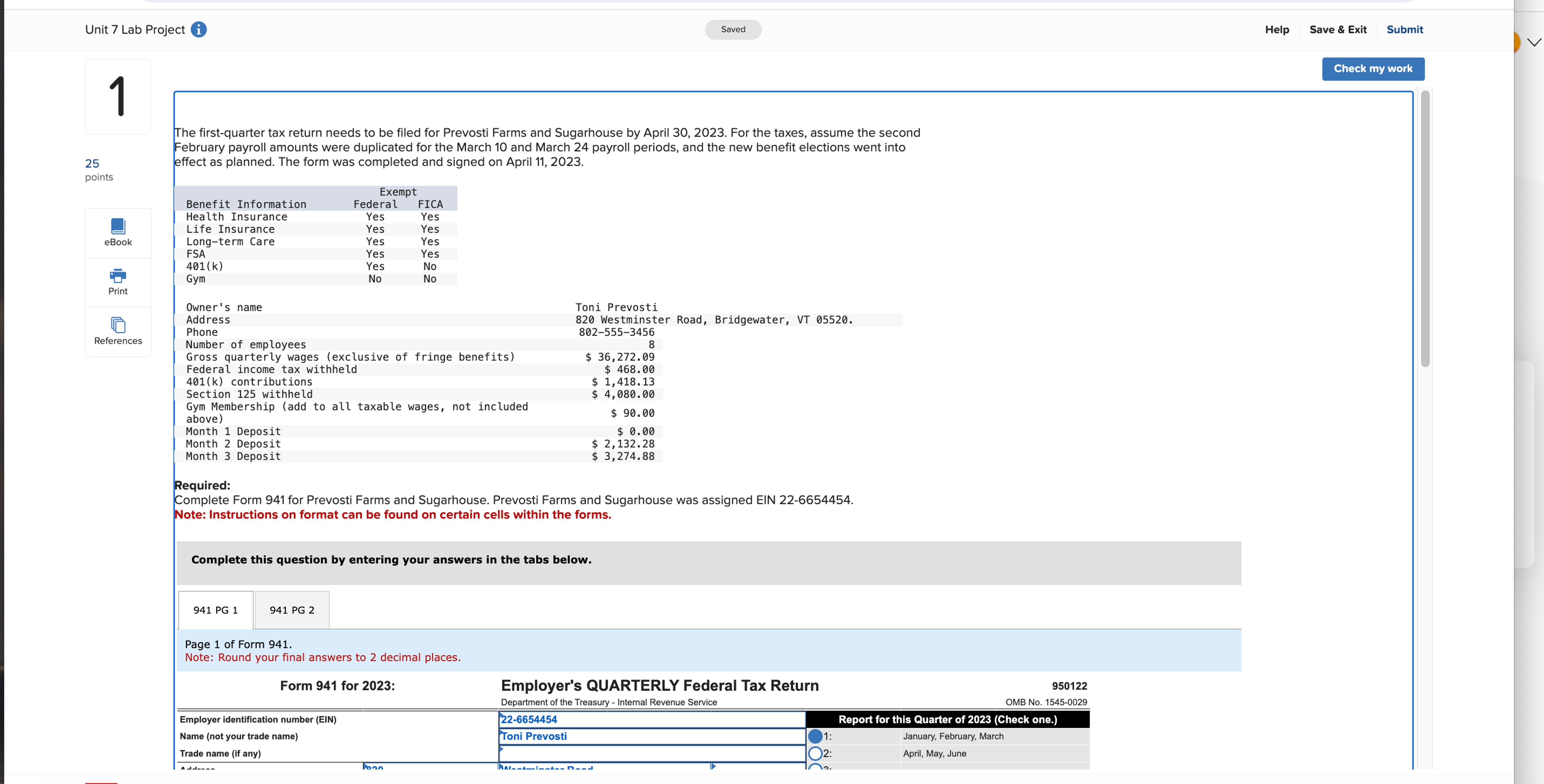This screenshot has width=1544, height=784.
Task: Switch to the 941 PG 2 tab
Action: pos(292,610)
